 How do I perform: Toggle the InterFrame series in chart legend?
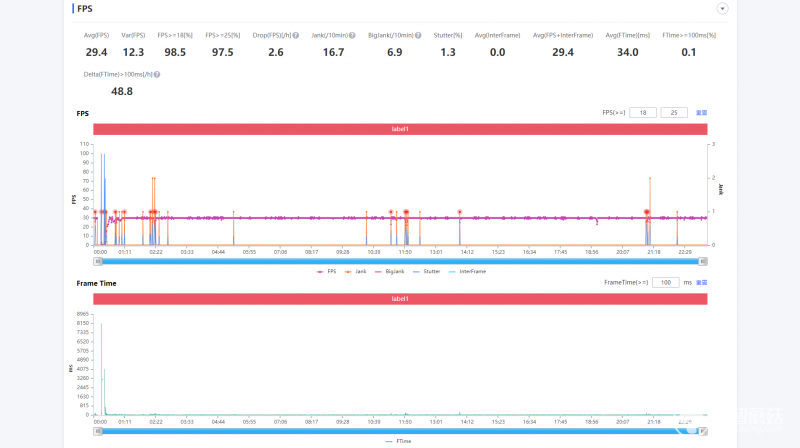467,271
